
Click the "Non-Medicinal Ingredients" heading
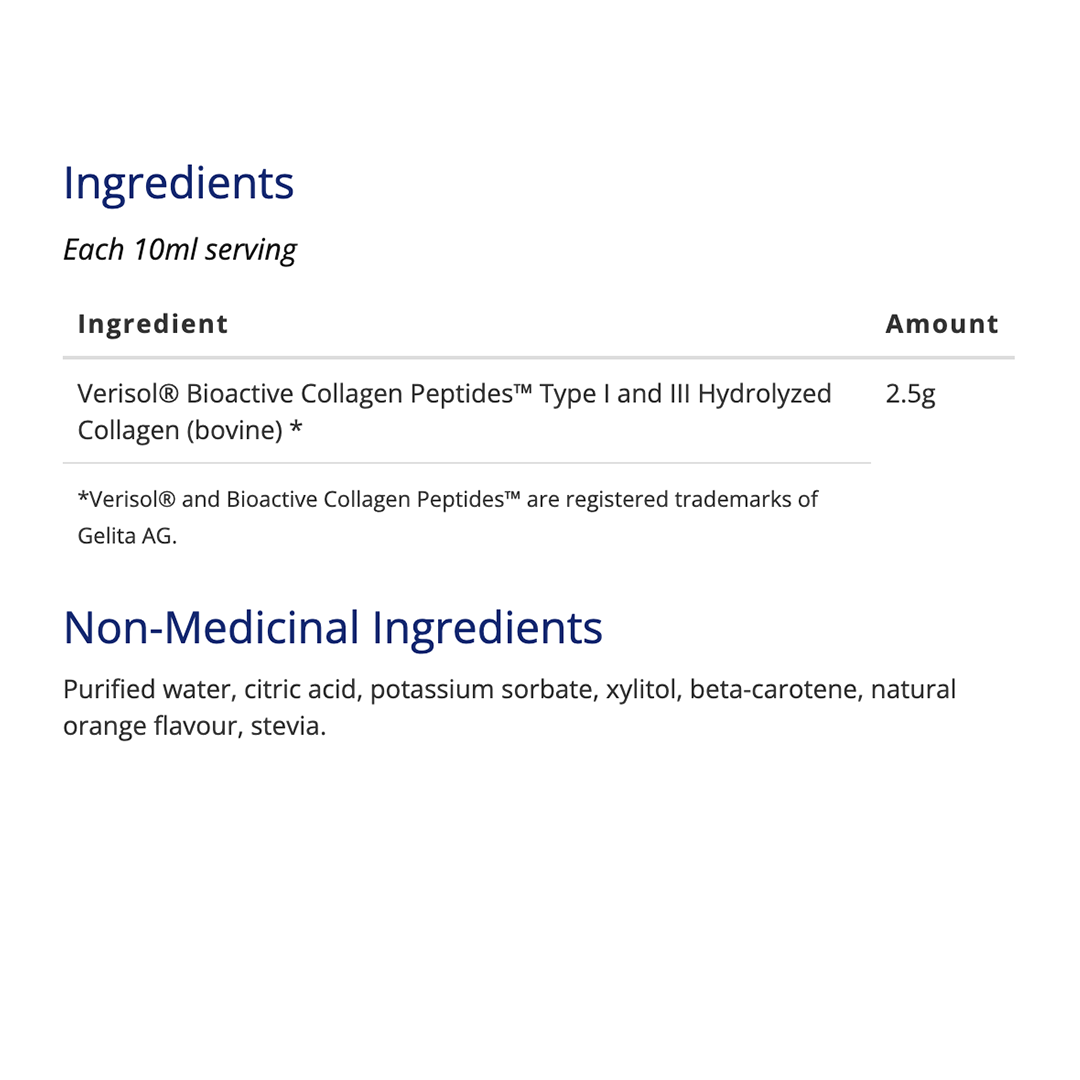coord(332,627)
